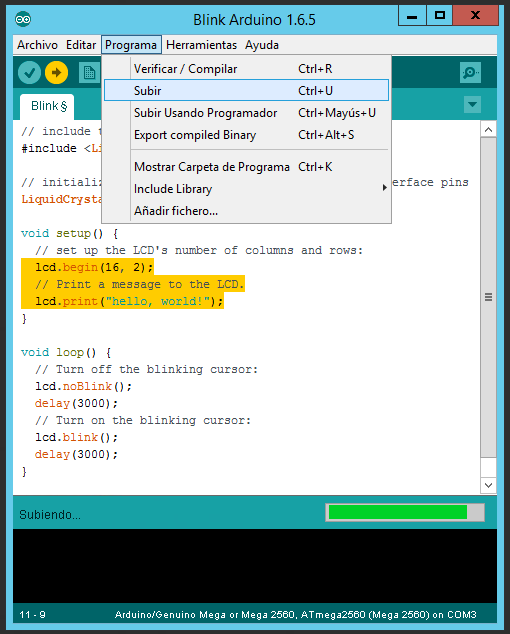Image resolution: width=510 pixels, height=634 pixels.
Task: Click the Subiendo... status message
Action: (50, 515)
